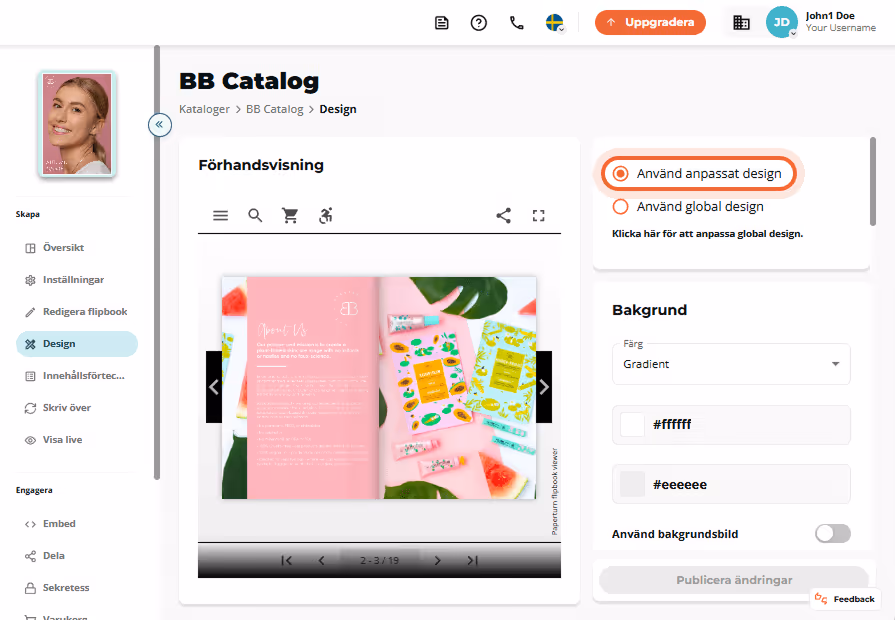The width and height of the screenshot is (895, 620).
Task: Click the accessibility wheelchair icon
Action: click(325, 215)
